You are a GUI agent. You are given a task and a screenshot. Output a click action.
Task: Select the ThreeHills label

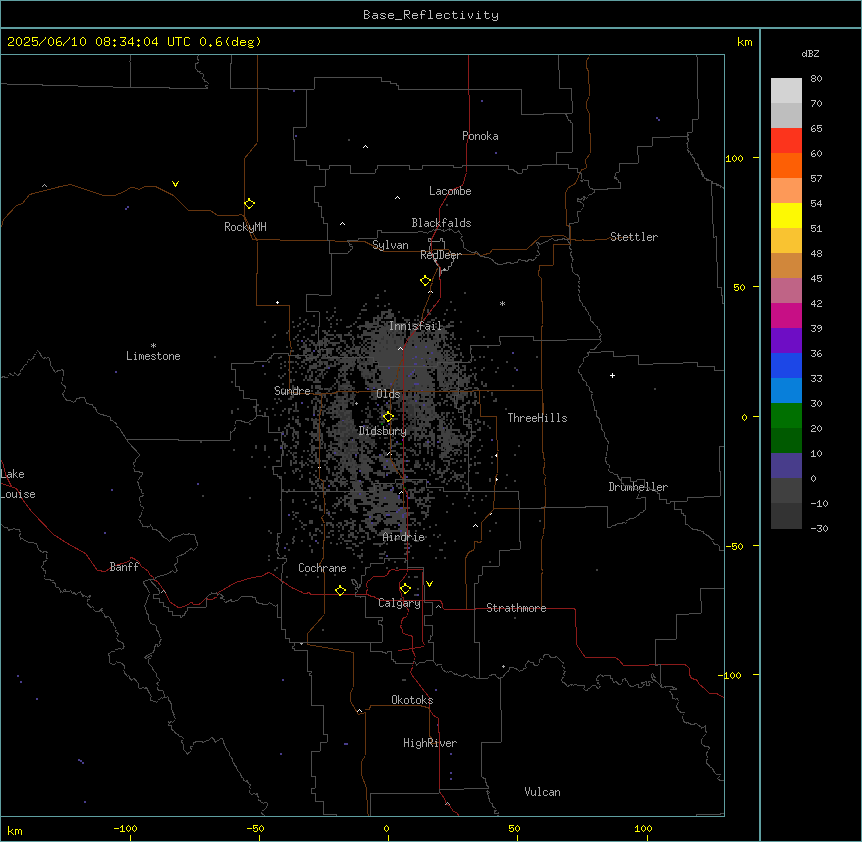pyautogui.click(x=538, y=418)
